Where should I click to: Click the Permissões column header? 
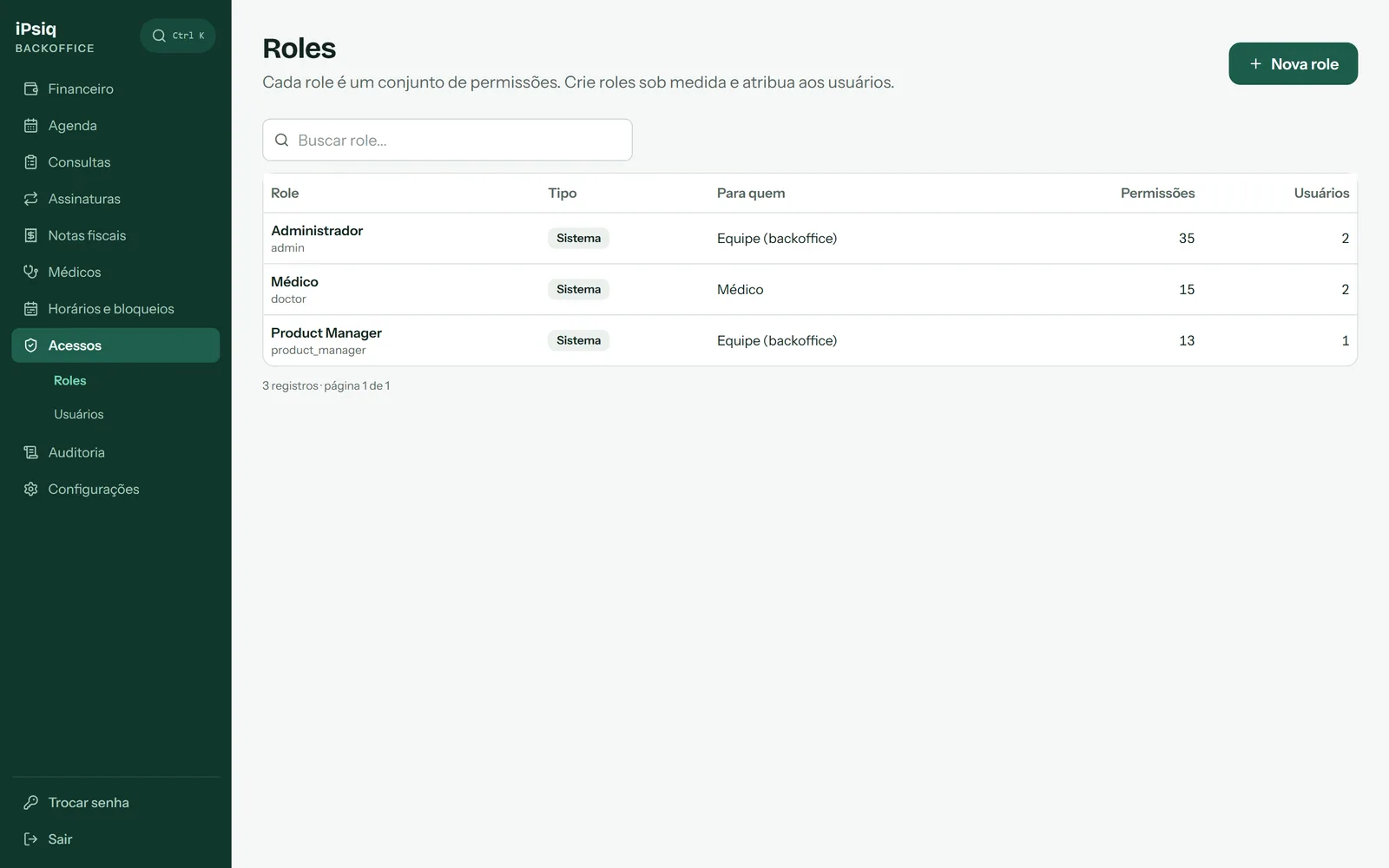(1157, 193)
